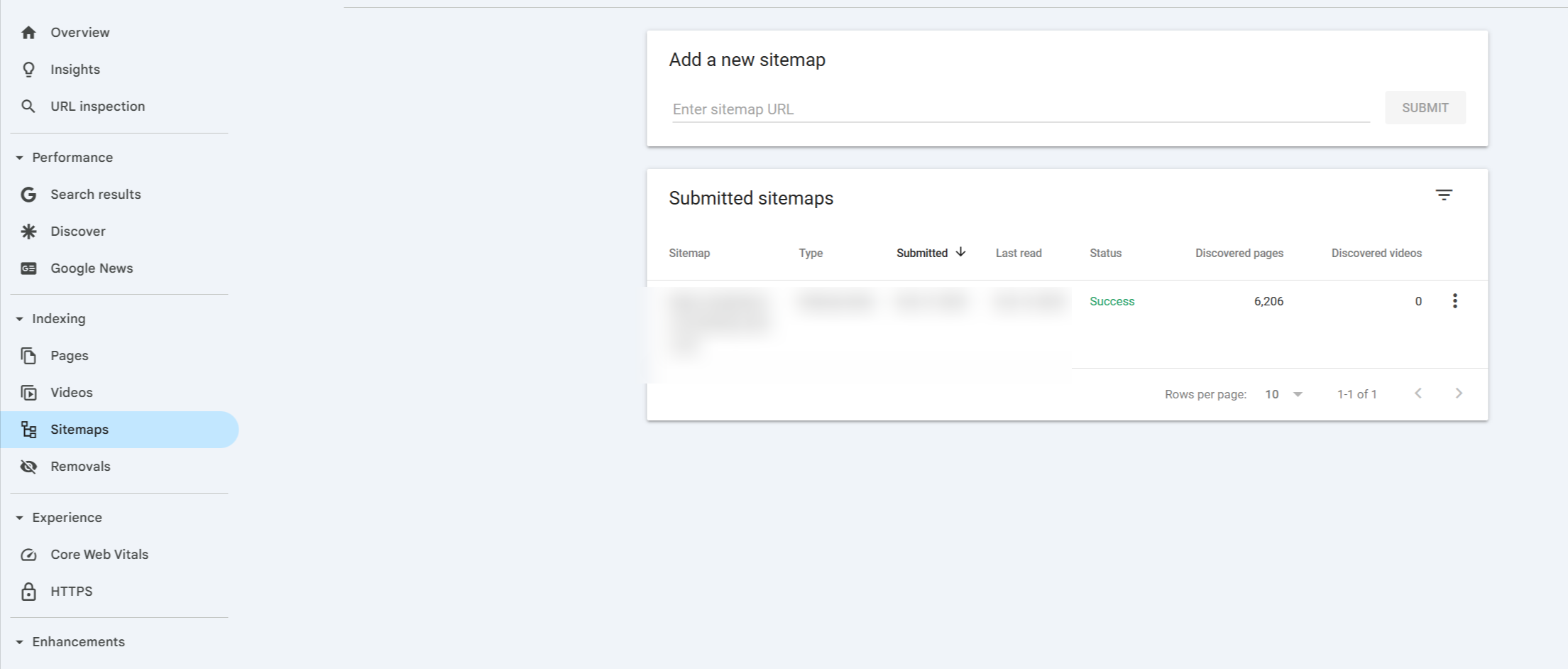Open Google News report icon
The height and width of the screenshot is (669, 1568).
click(28, 268)
